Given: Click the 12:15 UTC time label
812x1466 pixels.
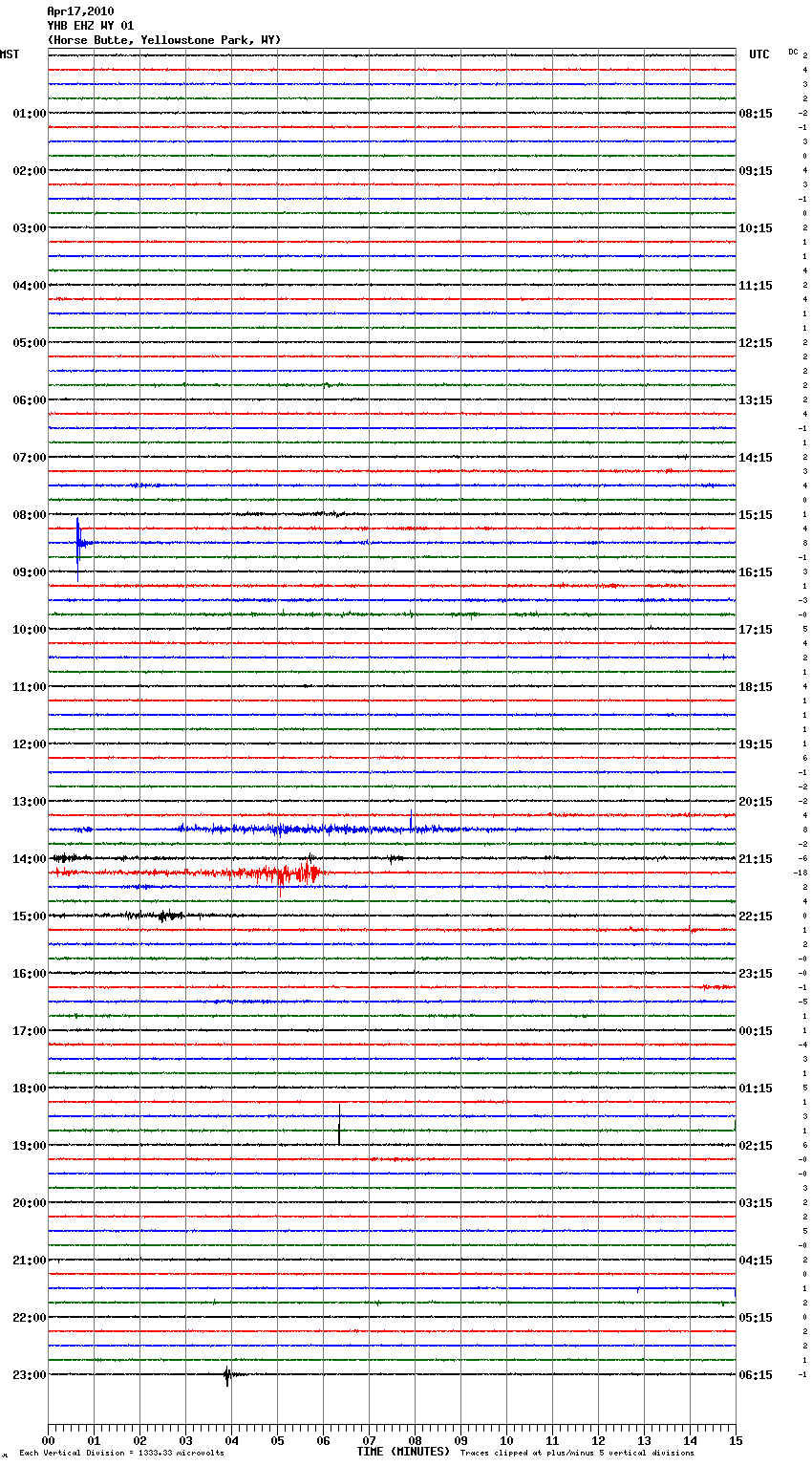Looking at the screenshot, I should coord(756,343).
